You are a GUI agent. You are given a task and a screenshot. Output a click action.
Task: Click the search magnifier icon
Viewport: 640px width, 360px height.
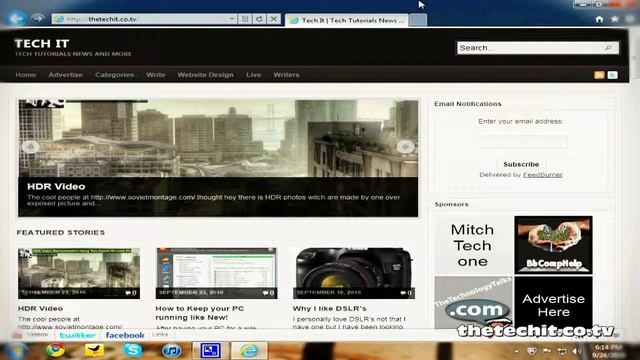point(608,48)
